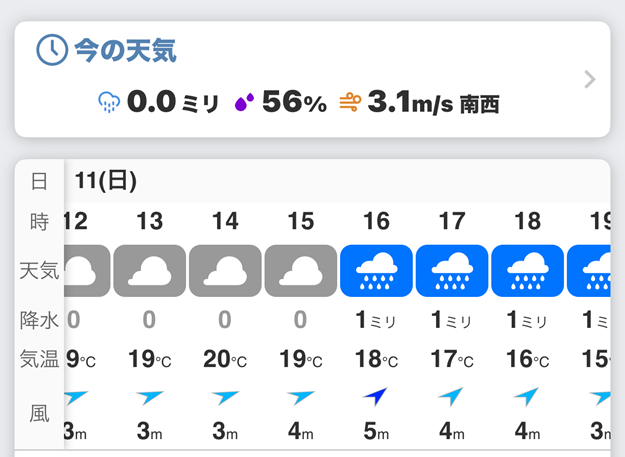The height and width of the screenshot is (457, 625).
Task: Select the cloudy icon at 13 o'clock
Action: click(x=149, y=271)
